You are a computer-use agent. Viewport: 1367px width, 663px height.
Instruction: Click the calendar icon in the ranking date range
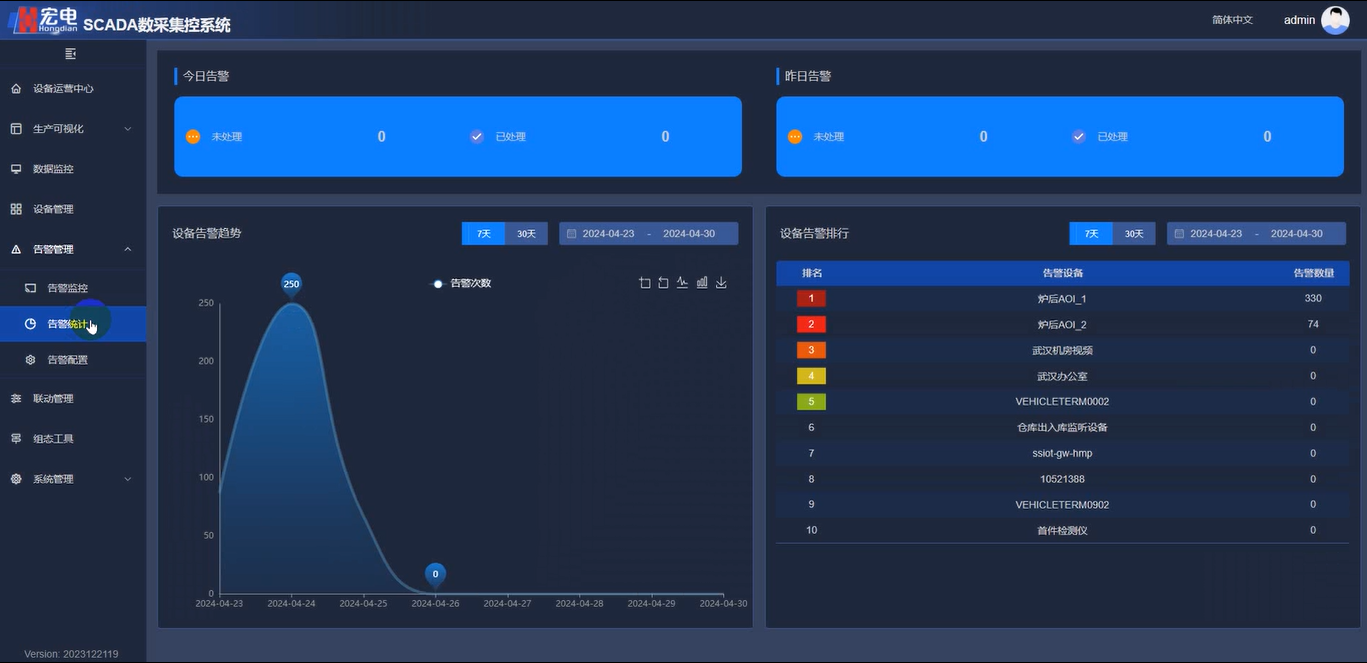point(1179,234)
